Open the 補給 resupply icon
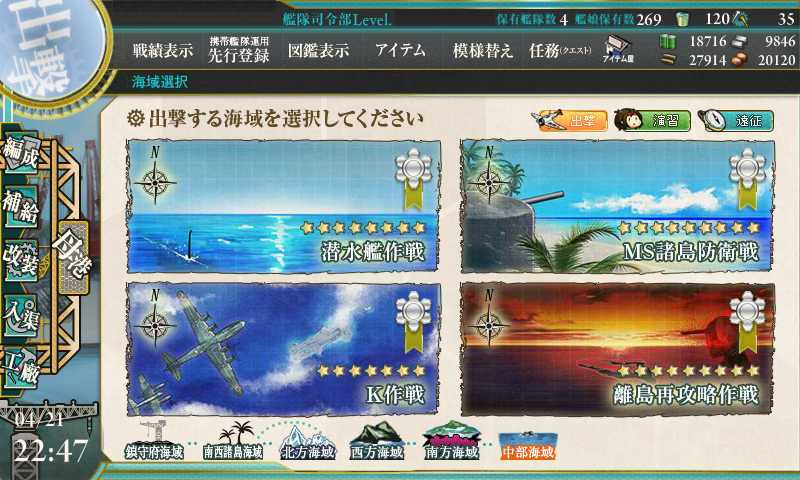800x480 pixels. coord(21,207)
